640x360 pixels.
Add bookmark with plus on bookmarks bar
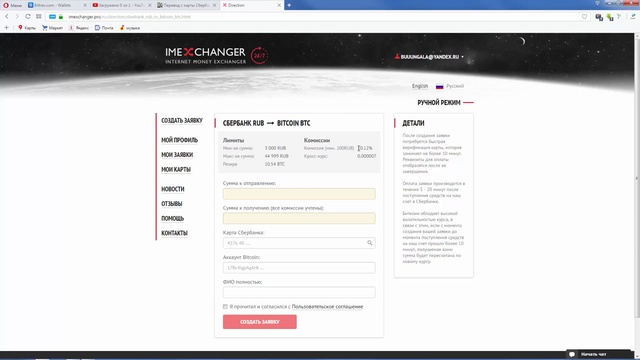(x=6, y=28)
